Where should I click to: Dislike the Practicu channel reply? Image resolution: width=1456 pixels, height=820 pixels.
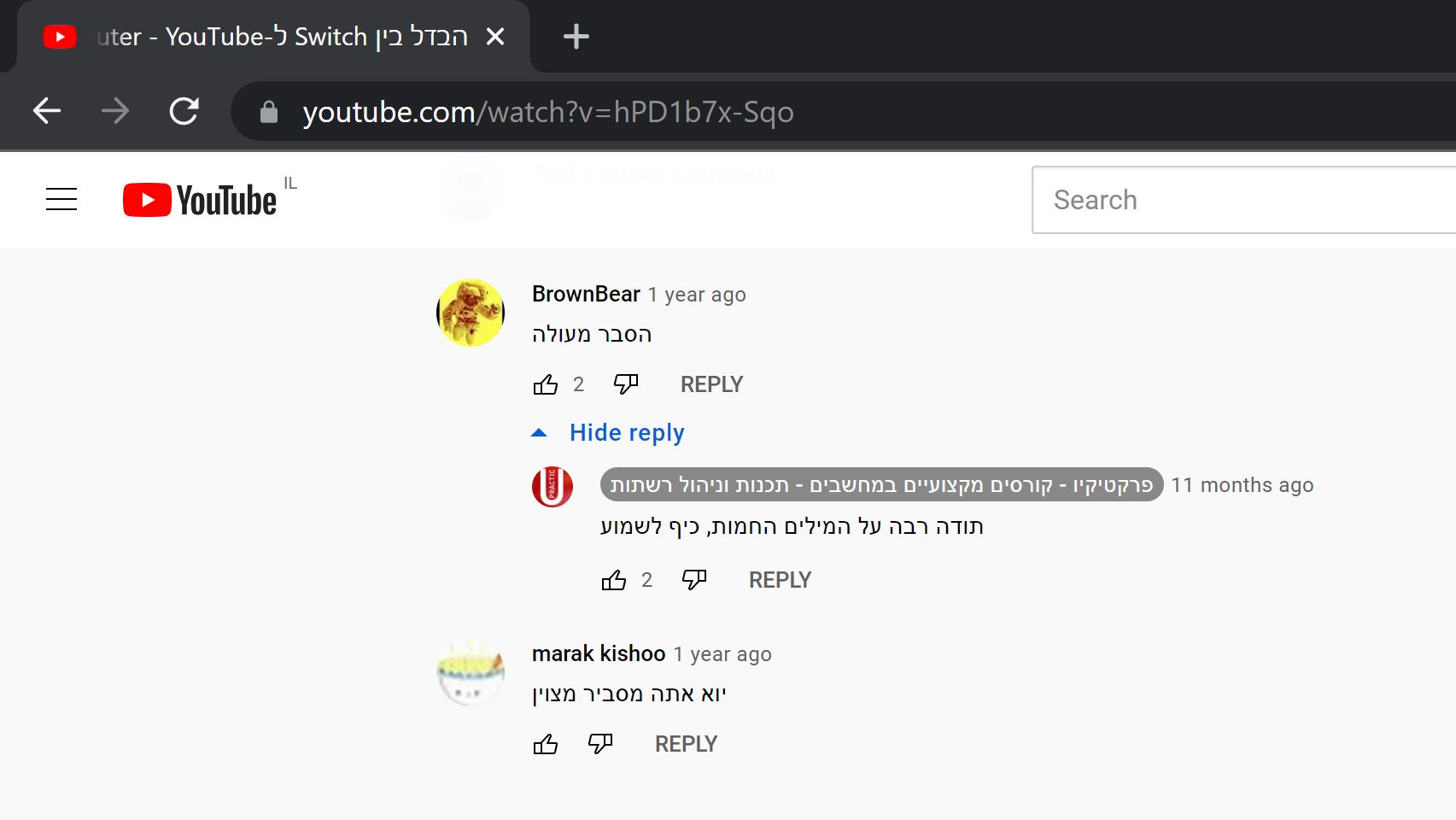[694, 580]
